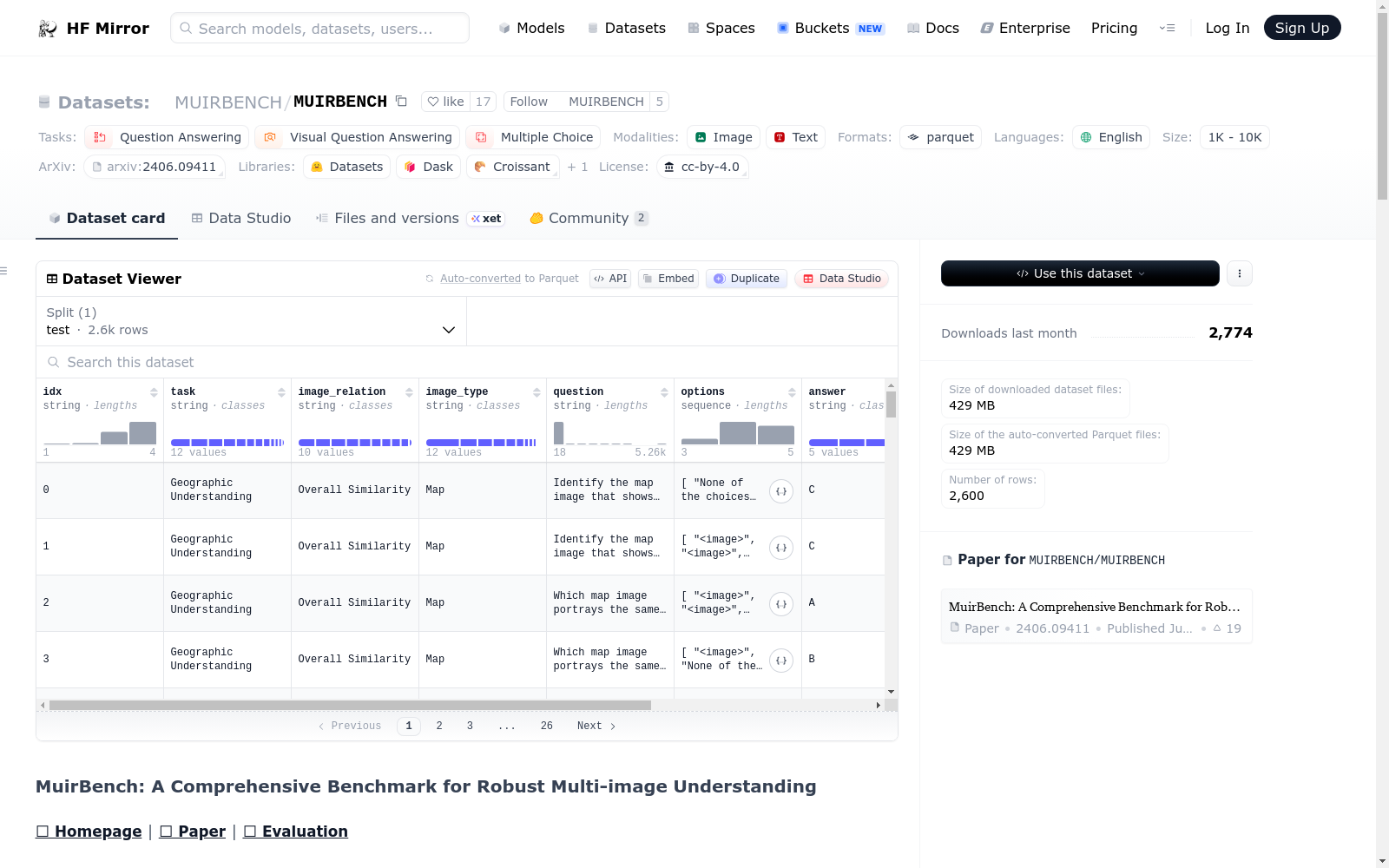Open the cc-by-4.0 license tag
Screen dimensions: 1389x868
click(x=702, y=167)
